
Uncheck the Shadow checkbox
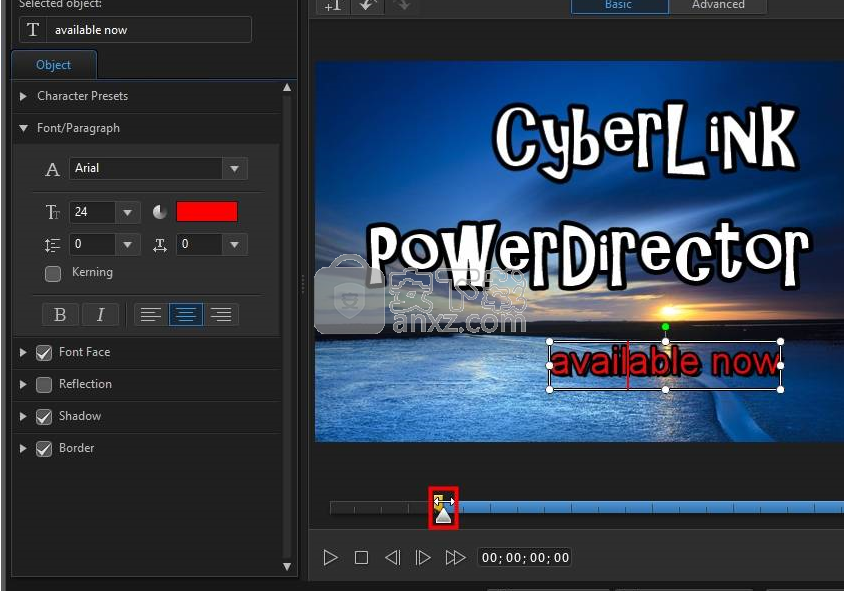click(x=44, y=417)
